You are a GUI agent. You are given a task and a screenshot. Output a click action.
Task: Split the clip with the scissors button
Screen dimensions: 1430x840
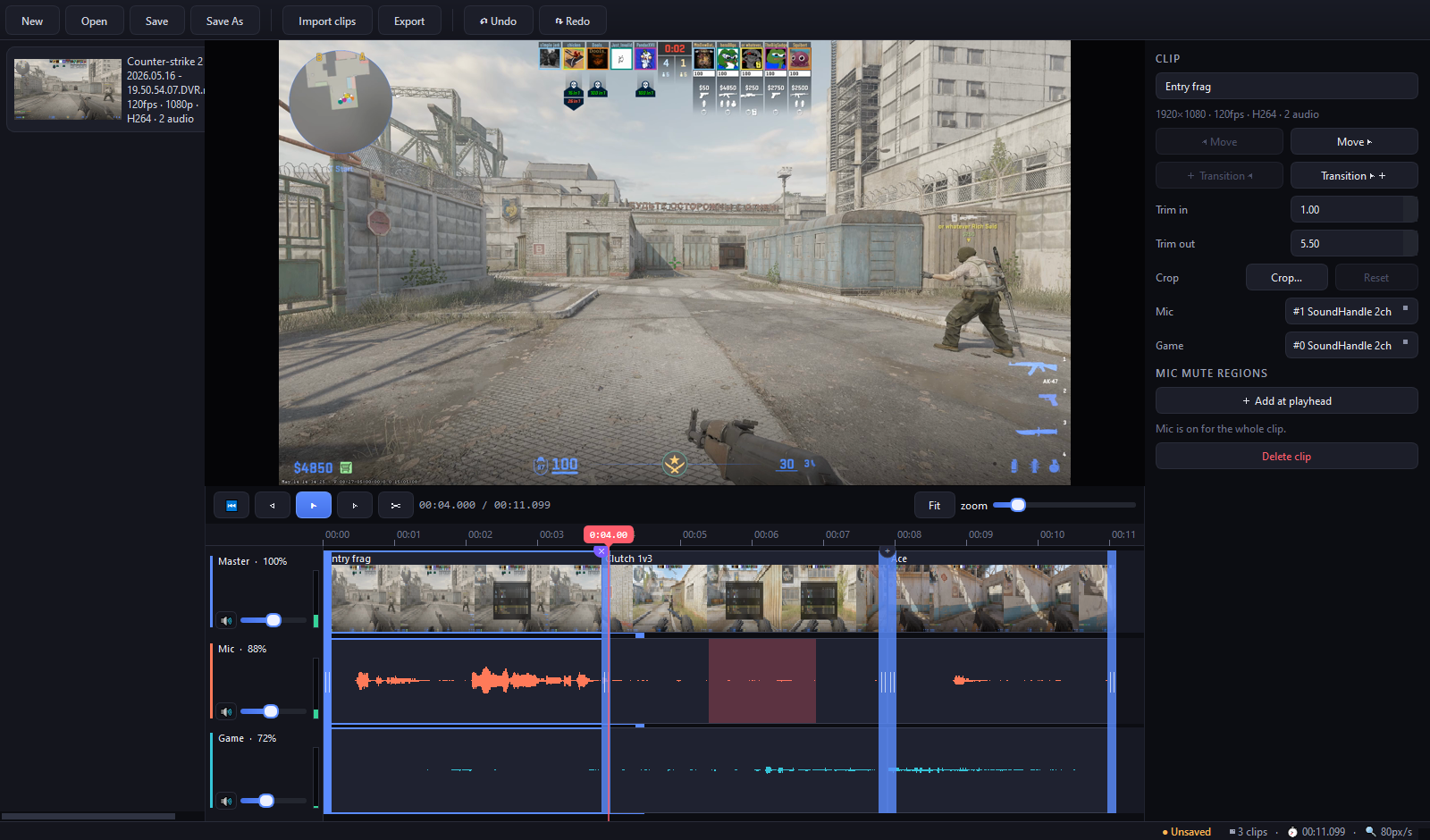click(x=395, y=505)
